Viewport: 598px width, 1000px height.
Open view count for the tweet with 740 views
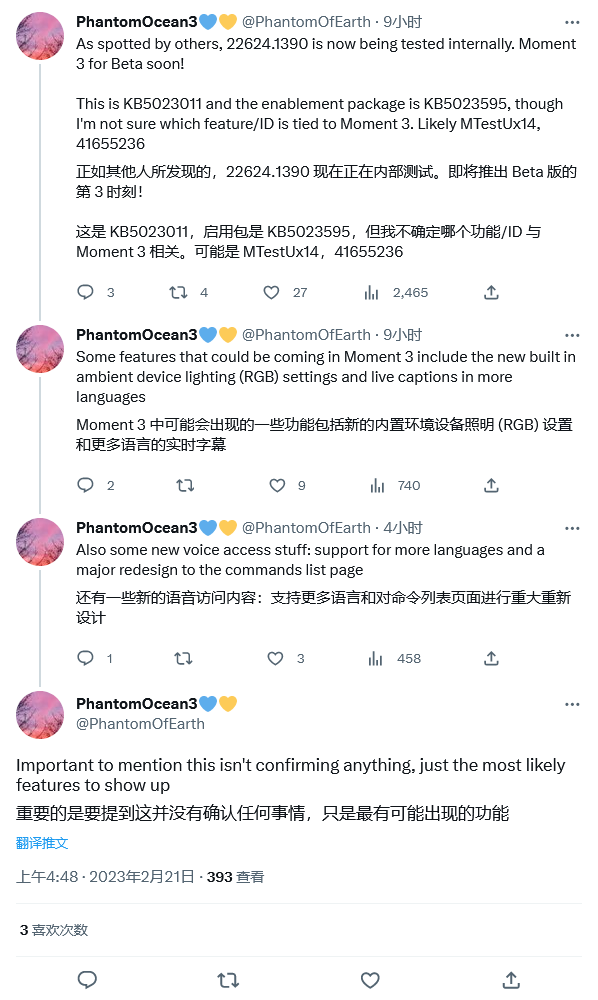point(374,485)
